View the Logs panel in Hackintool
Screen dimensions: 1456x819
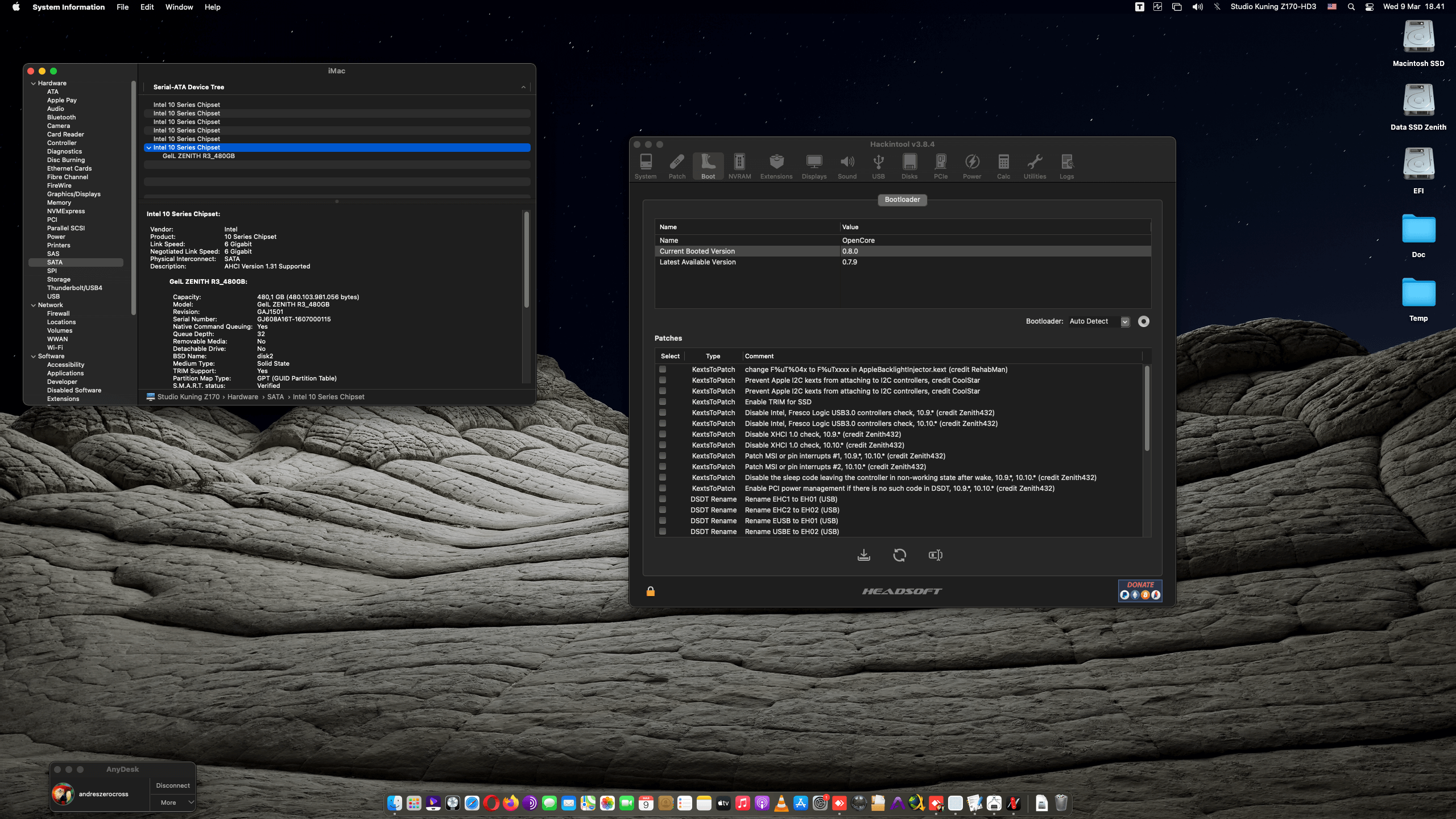[1066, 165]
